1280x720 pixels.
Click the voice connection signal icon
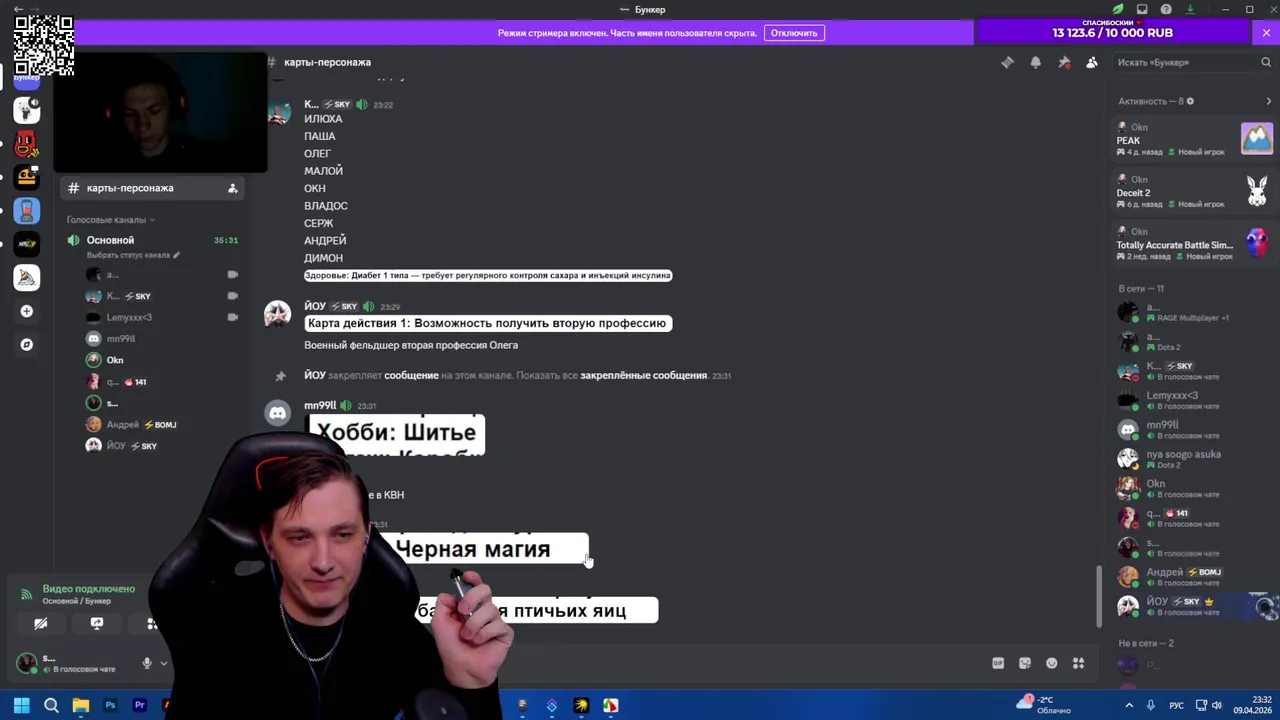[26, 594]
